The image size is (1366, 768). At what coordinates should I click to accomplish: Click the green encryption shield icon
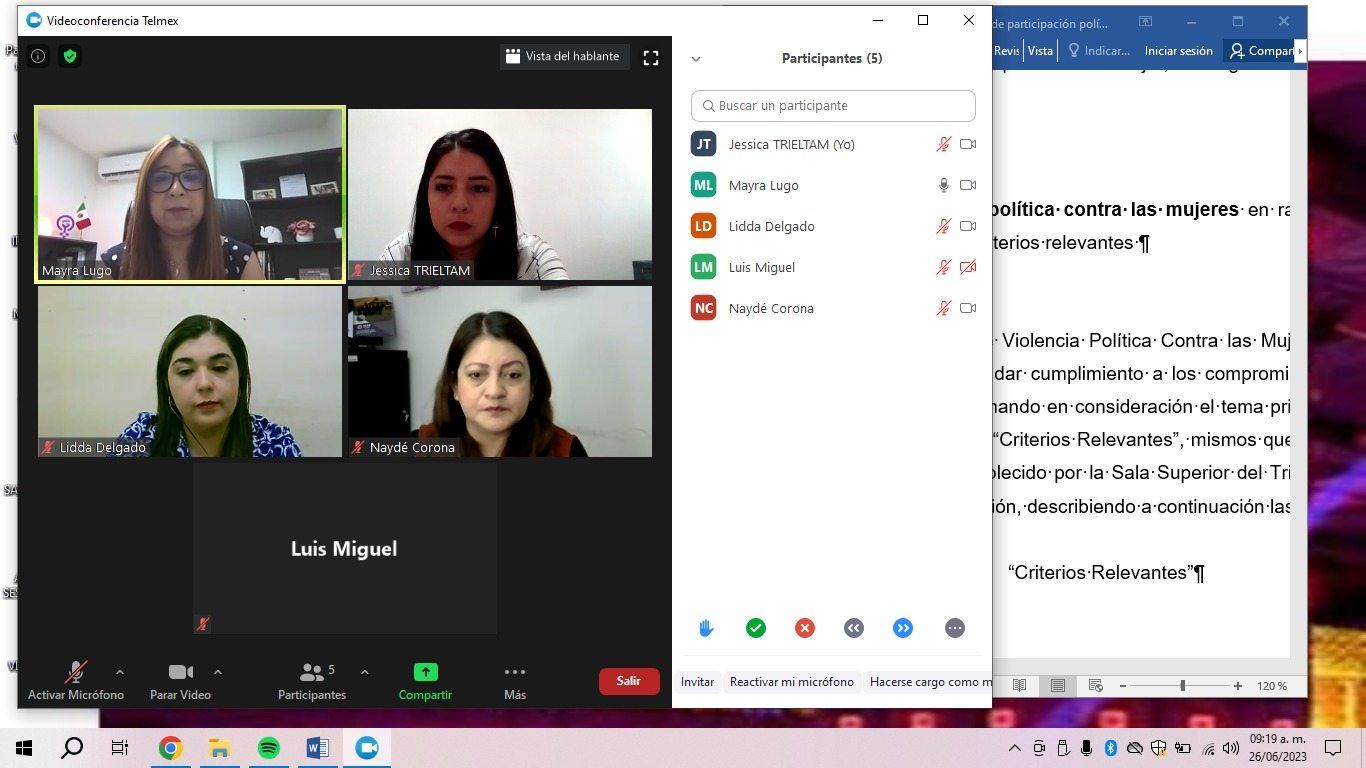coord(70,56)
